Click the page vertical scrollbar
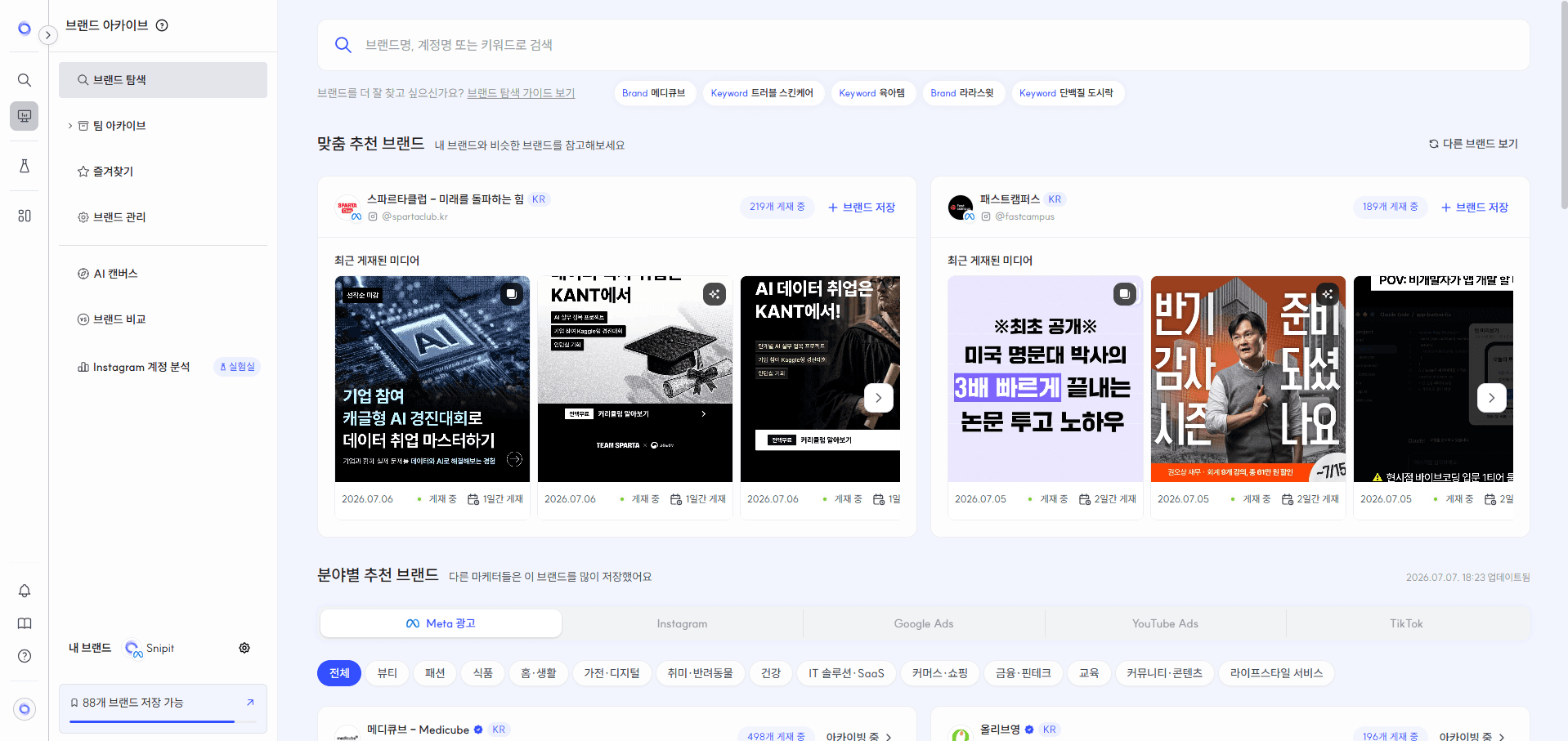 coord(1564,106)
